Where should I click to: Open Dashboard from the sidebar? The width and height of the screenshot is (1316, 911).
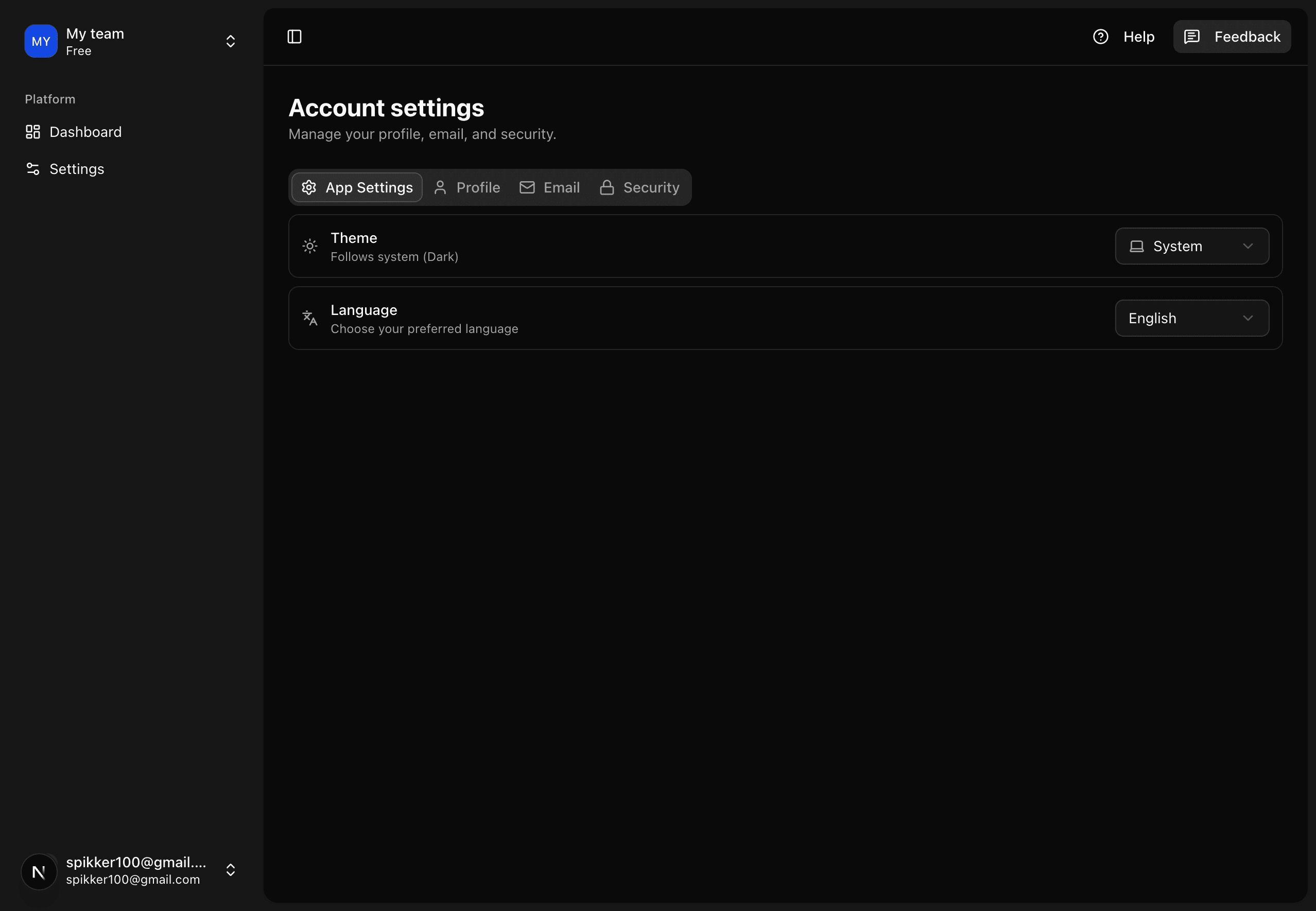click(x=85, y=132)
